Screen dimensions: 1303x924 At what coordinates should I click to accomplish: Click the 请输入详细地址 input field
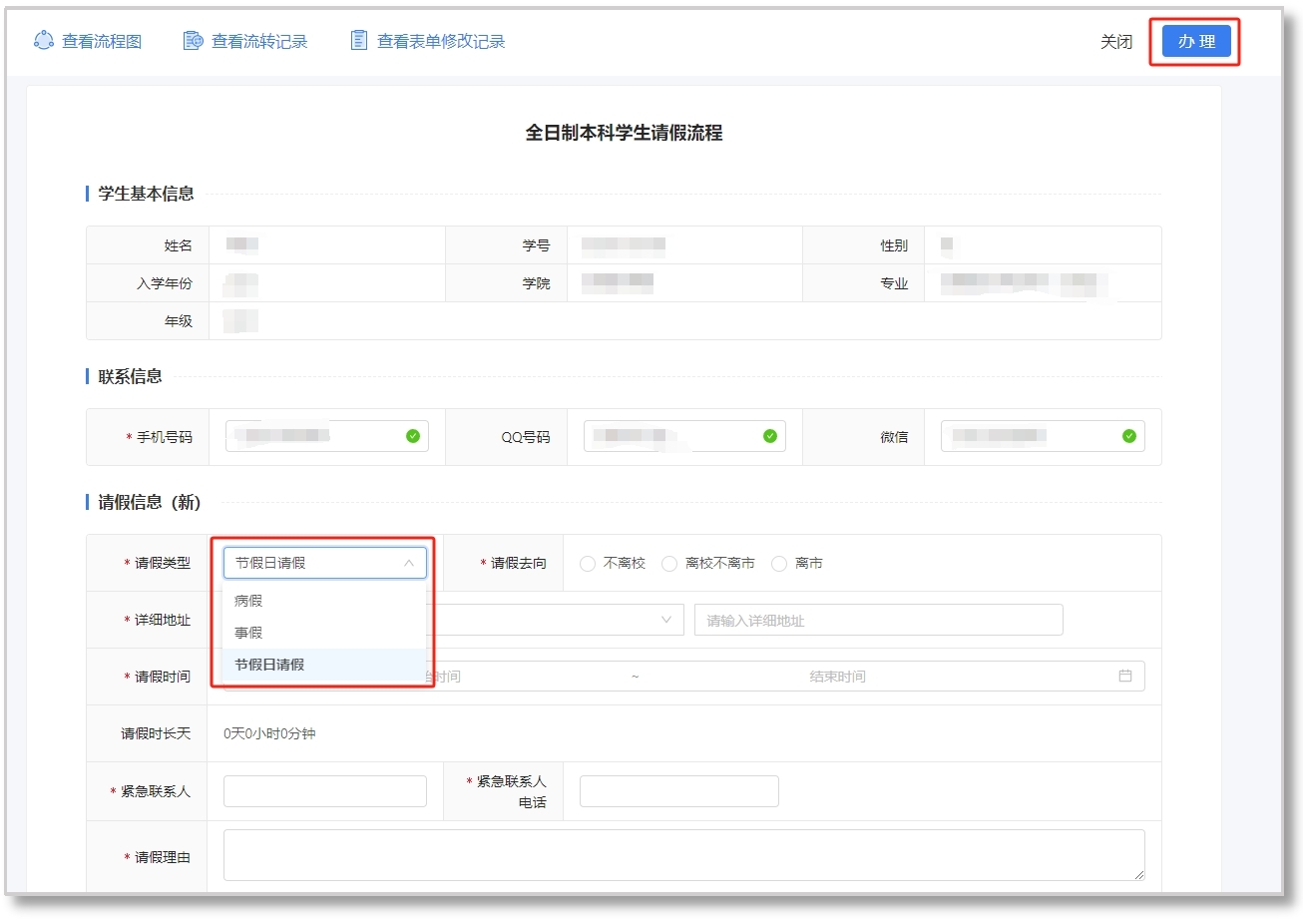pos(879,620)
